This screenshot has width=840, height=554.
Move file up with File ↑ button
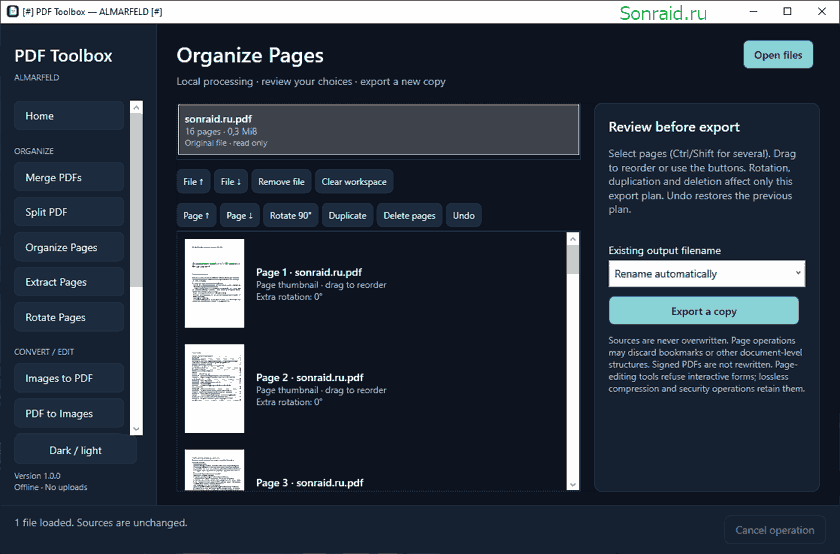click(x=193, y=182)
